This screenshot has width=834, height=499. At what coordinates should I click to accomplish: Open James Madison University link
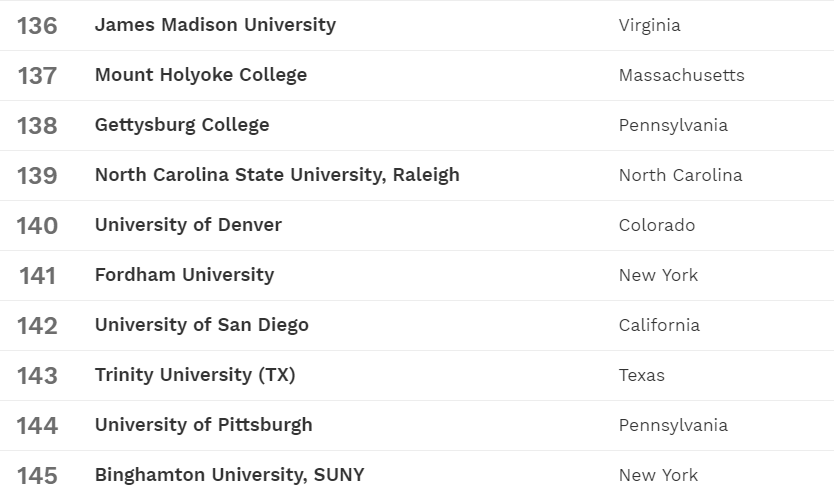pyautogui.click(x=215, y=25)
